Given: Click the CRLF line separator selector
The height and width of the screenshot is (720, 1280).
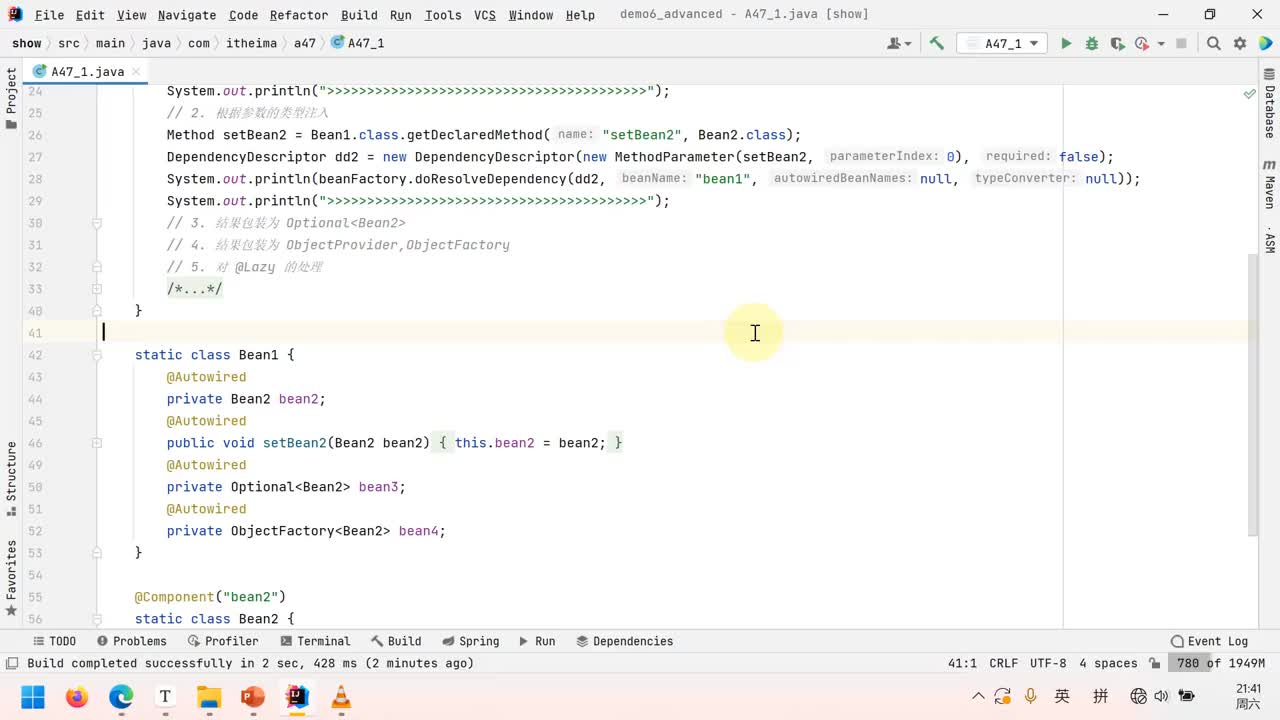Looking at the screenshot, I should point(1003,663).
